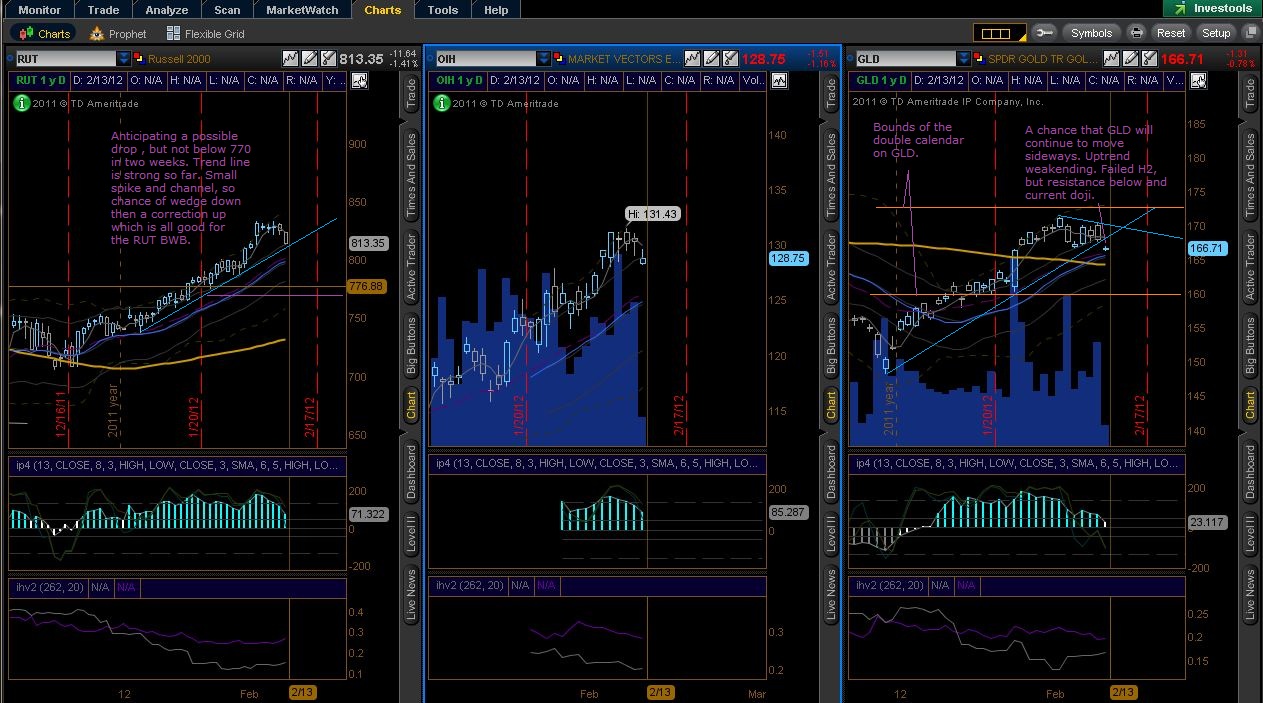Click the color link icon beside MARKET VECTORS
This screenshot has height=703, width=1263.
559,59
